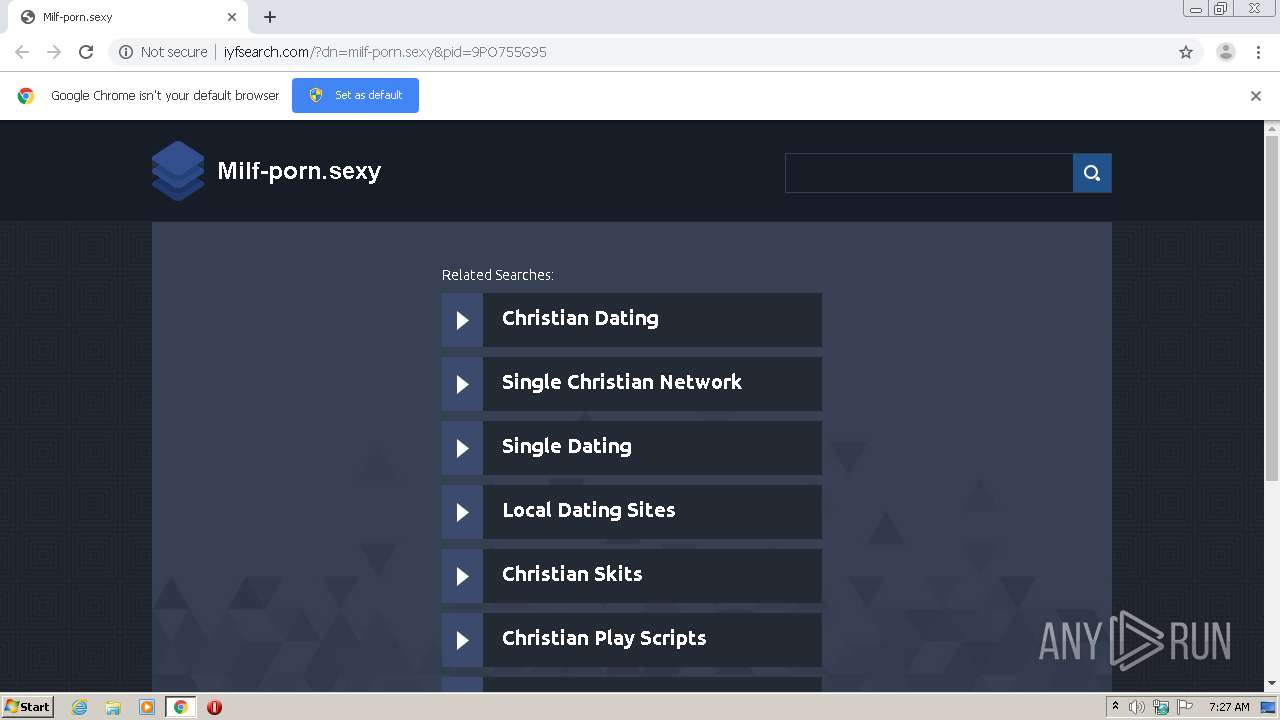
Task: Click the Milf-porn.sexy site title text
Action: [x=299, y=171]
